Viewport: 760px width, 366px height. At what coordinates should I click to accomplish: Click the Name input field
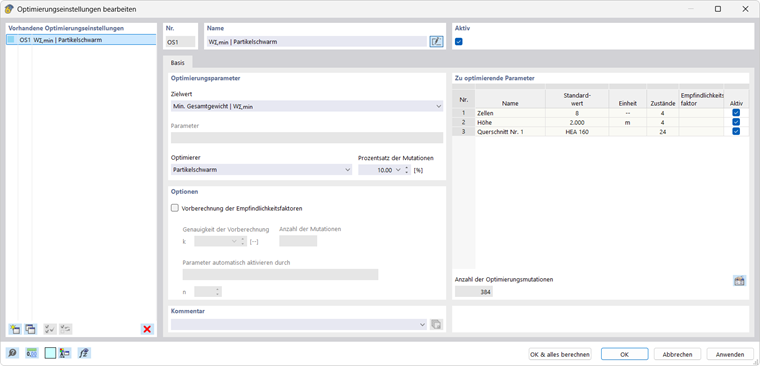click(317, 42)
